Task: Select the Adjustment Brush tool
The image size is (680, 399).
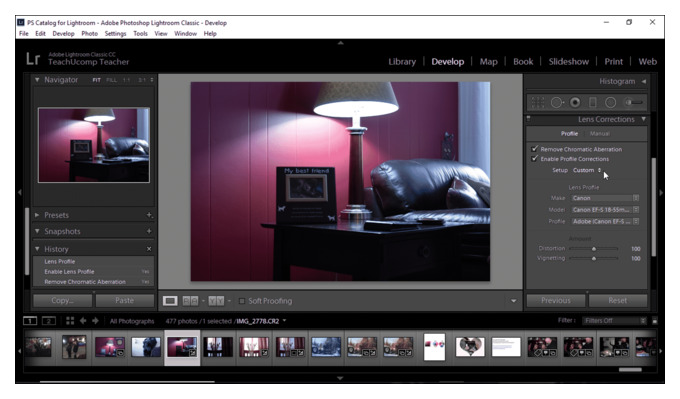Action: click(634, 102)
